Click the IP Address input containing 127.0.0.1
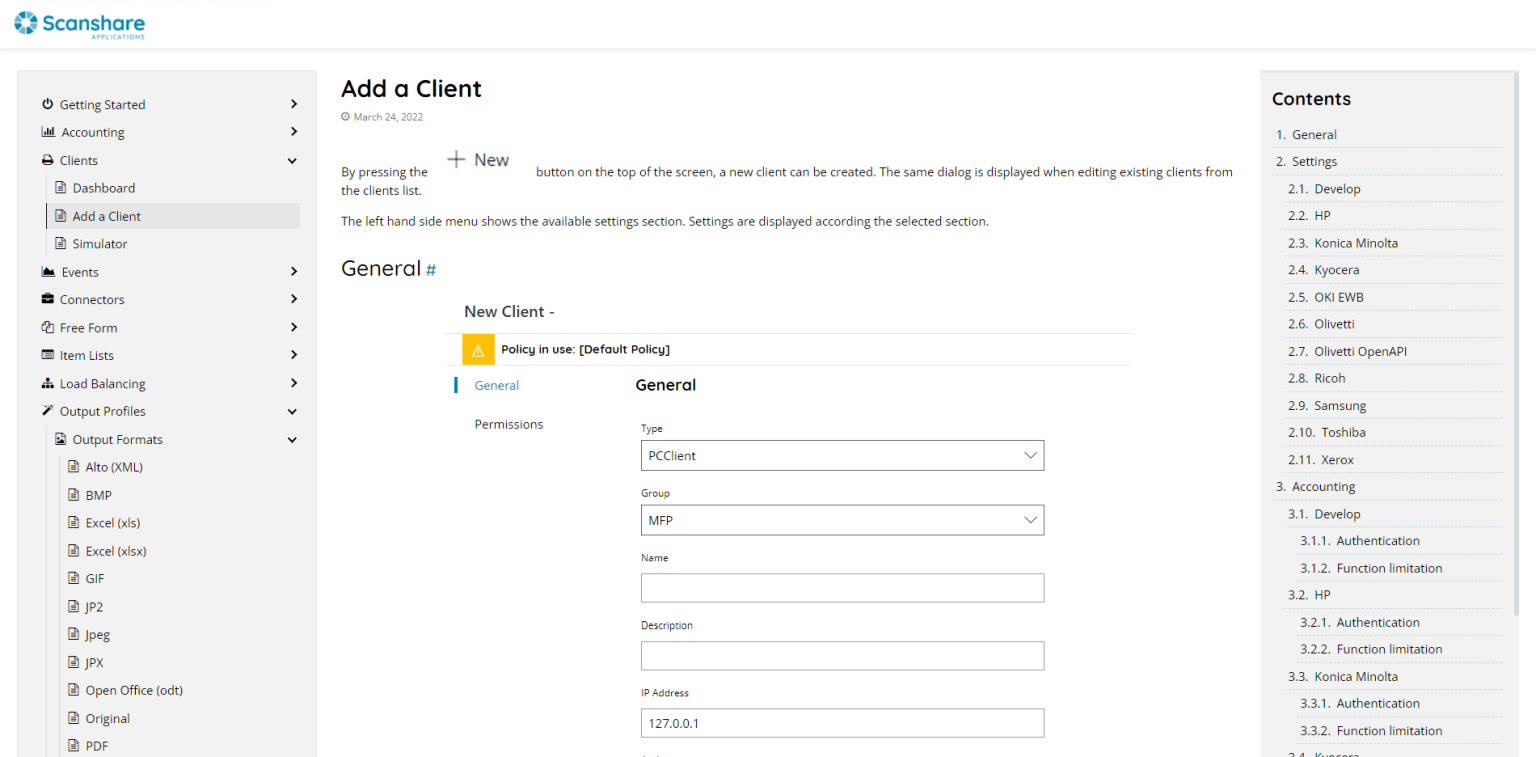 point(842,723)
